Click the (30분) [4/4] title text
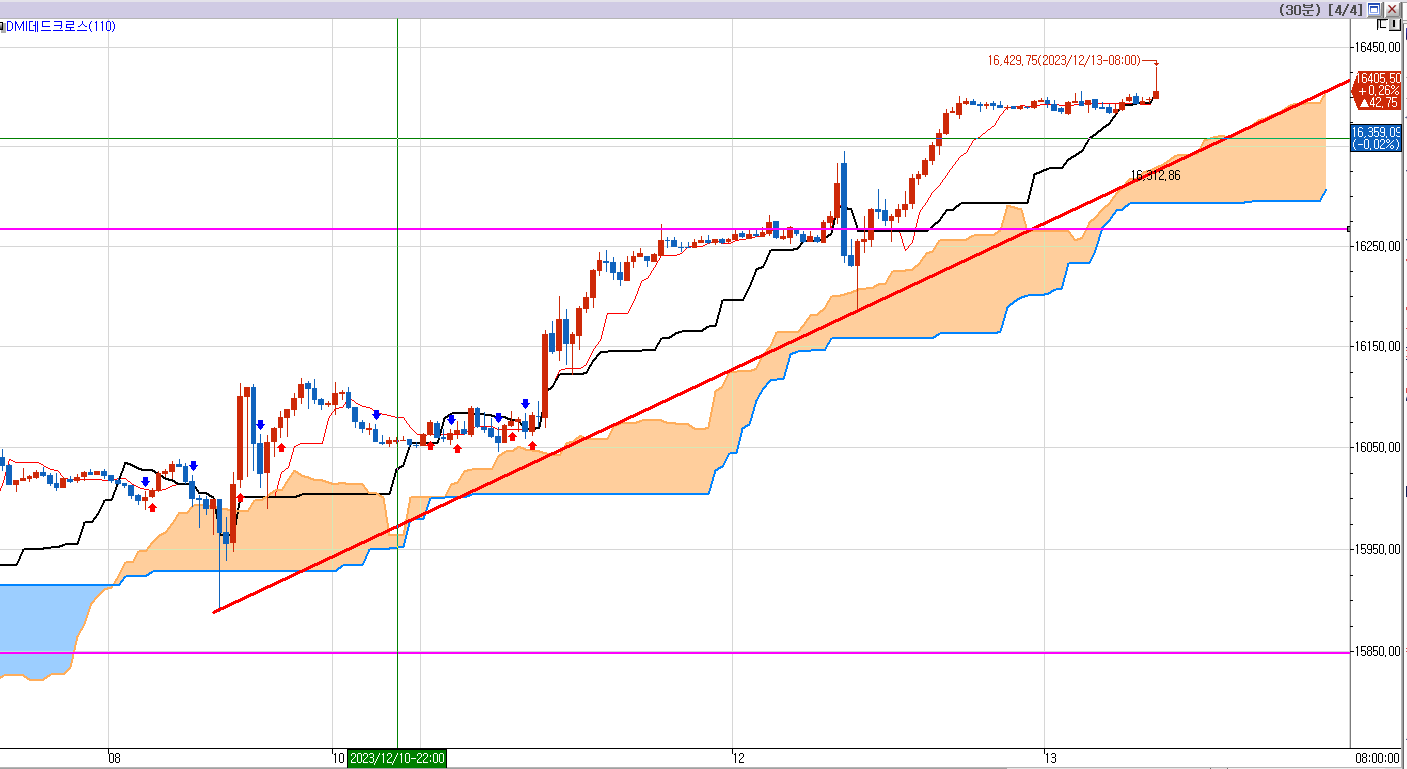Viewport: 1407px width, 769px height. (x=1321, y=9)
